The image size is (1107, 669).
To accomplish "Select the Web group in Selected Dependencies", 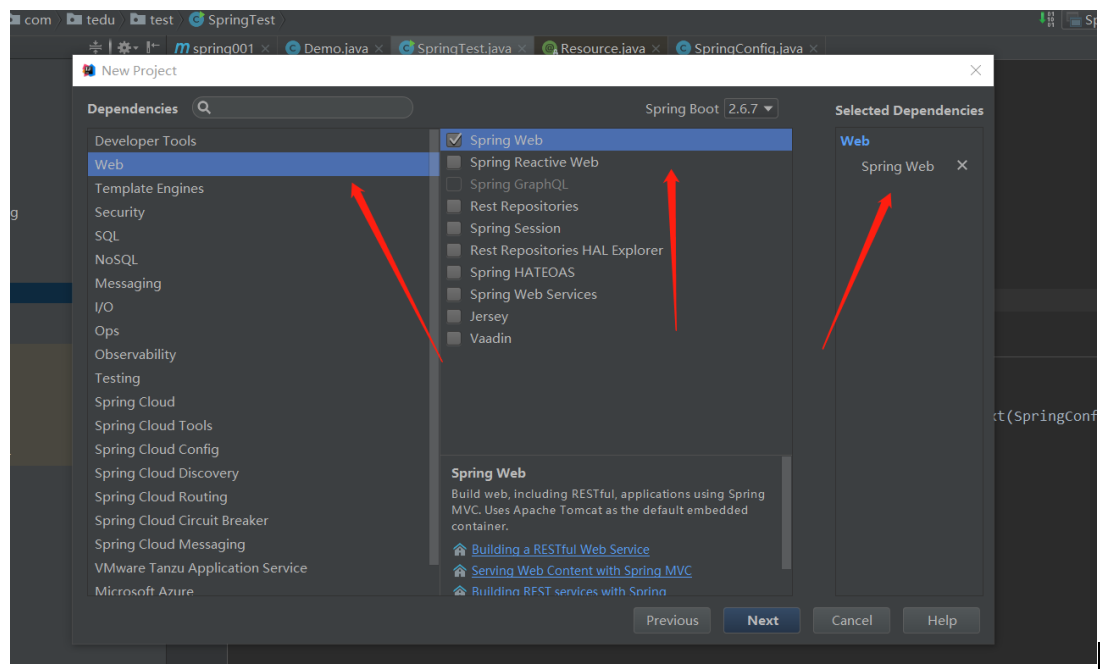I will (x=854, y=140).
